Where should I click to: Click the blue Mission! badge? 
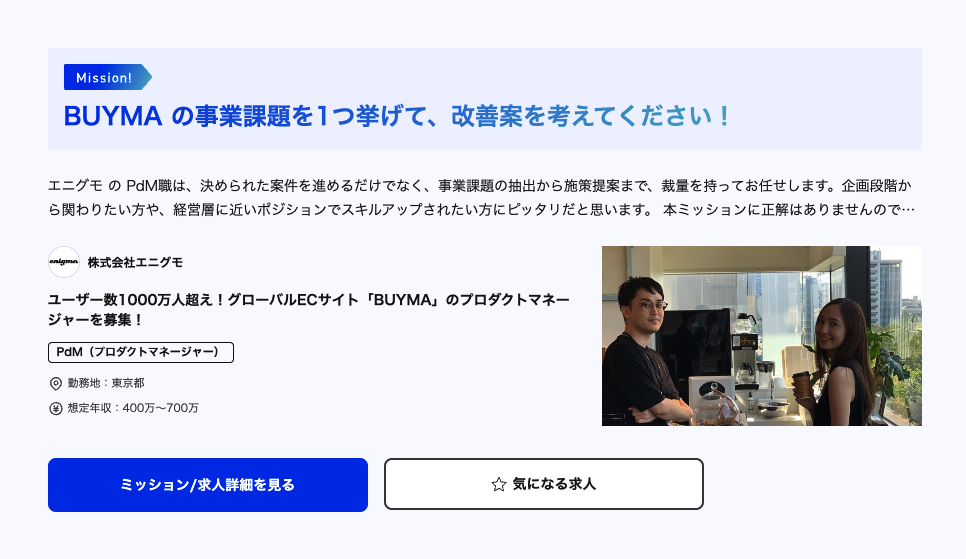107,77
